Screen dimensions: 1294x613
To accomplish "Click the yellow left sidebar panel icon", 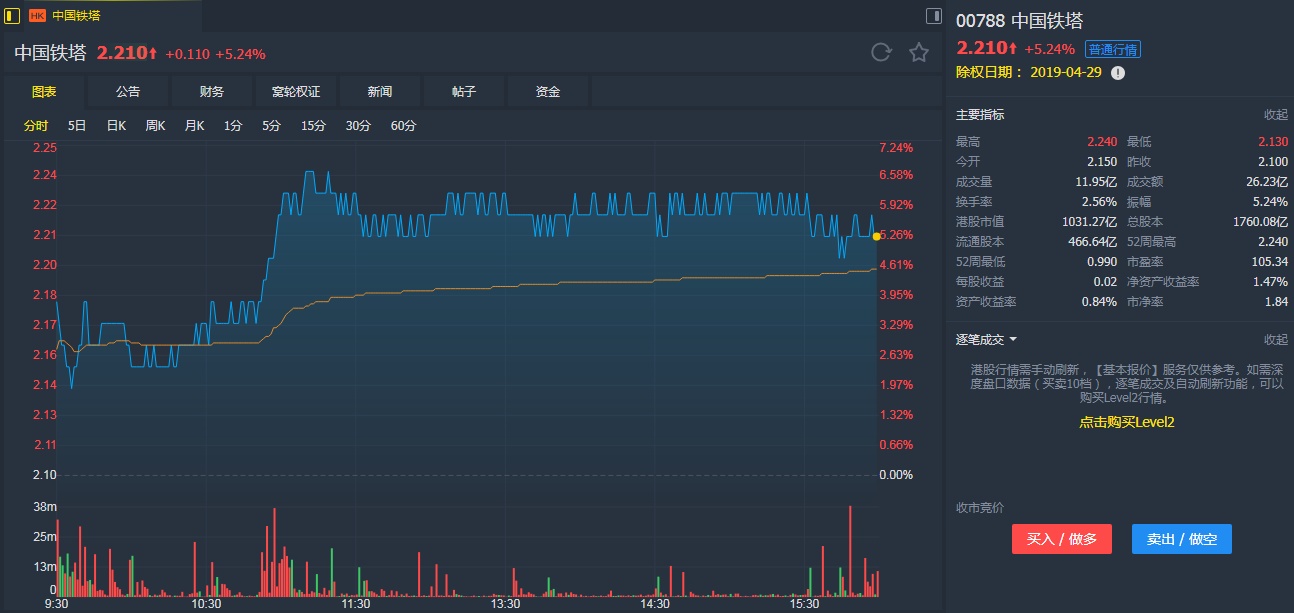I will pyautogui.click(x=12, y=15).
